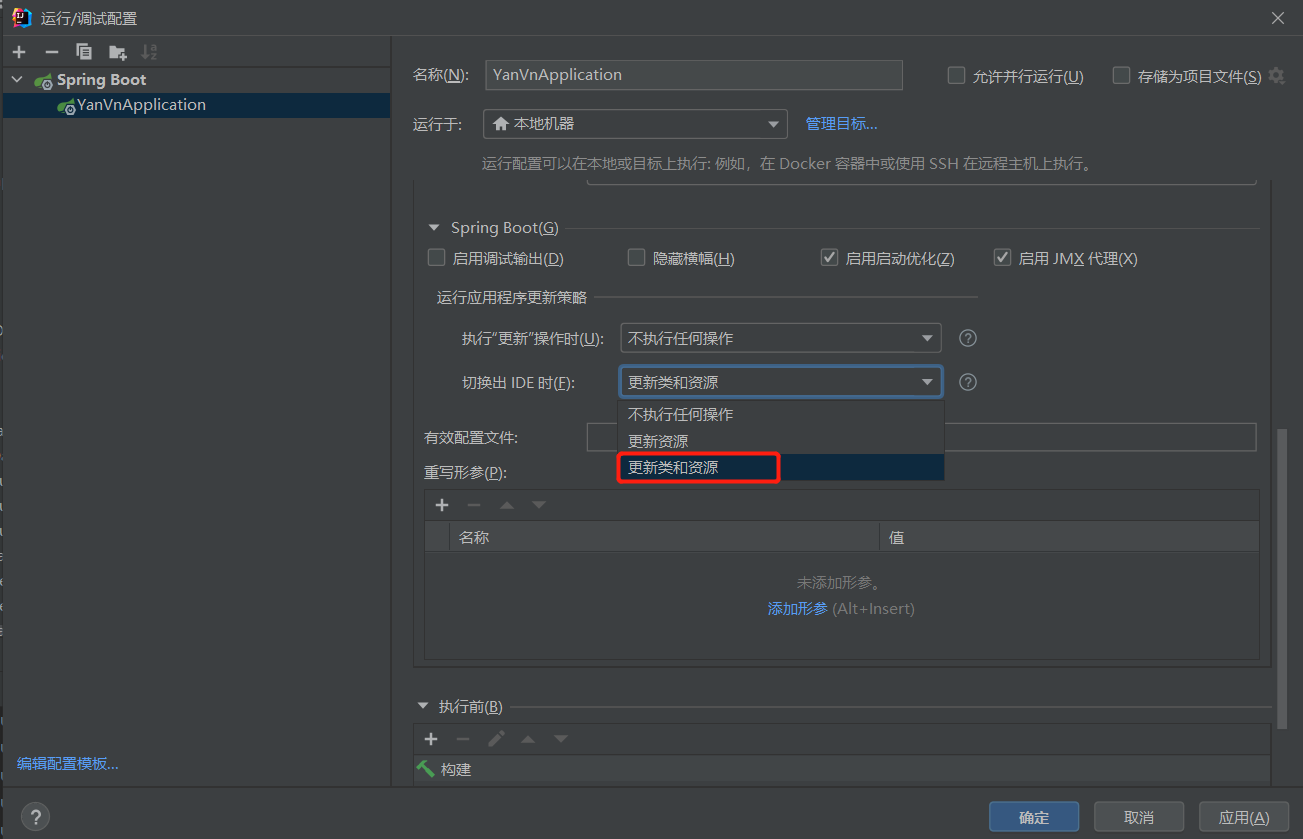Screen dimensions: 1303x839
Task: Add a new run configuration
Action: point(18,51)
